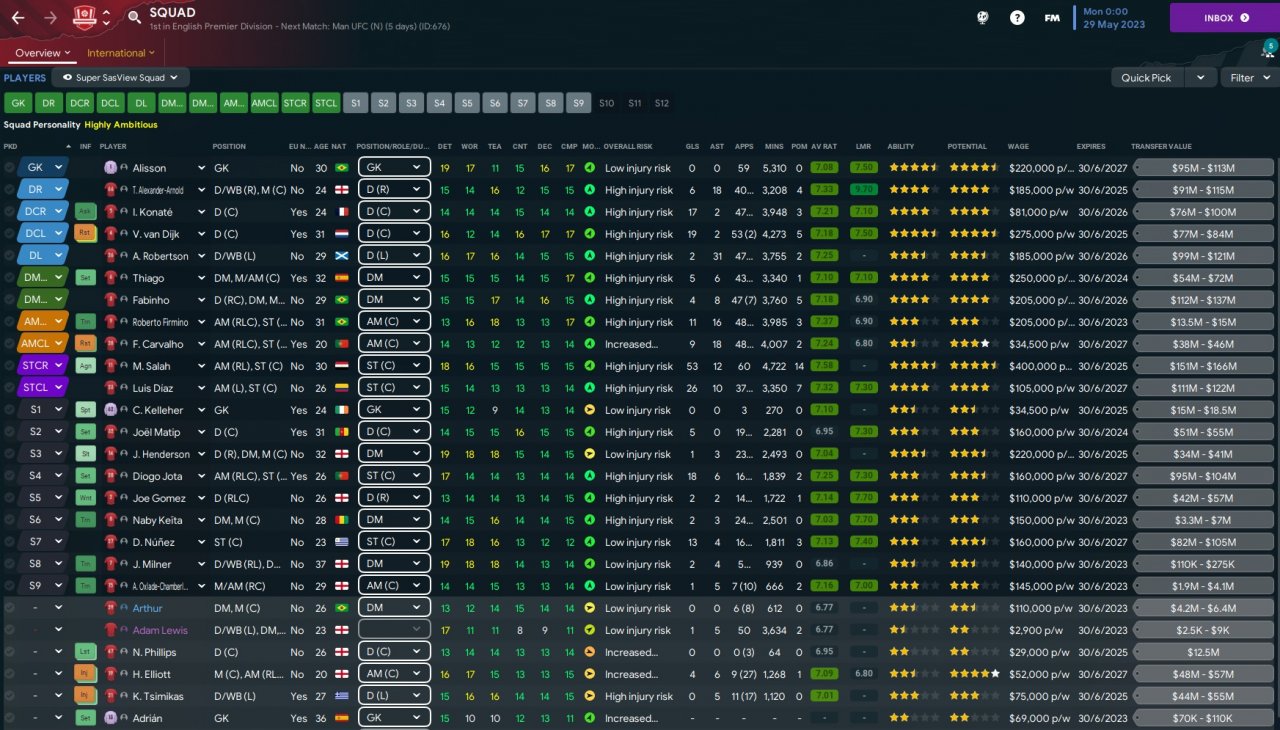Click Alisson's goalkeeper shirt icon
This screenshot has width=1280, height=730.
coord(111,168)
